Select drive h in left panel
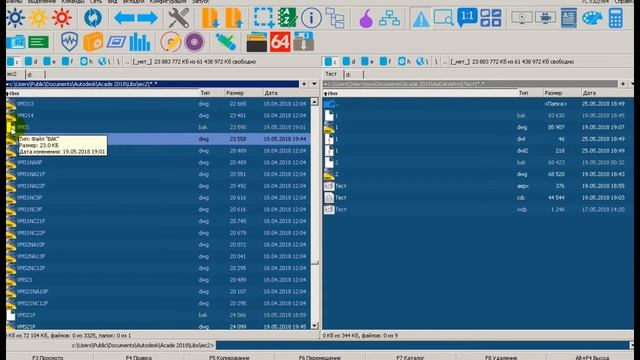Image resolution: width=640 pixels, height=360 pixels. (87, 62)
